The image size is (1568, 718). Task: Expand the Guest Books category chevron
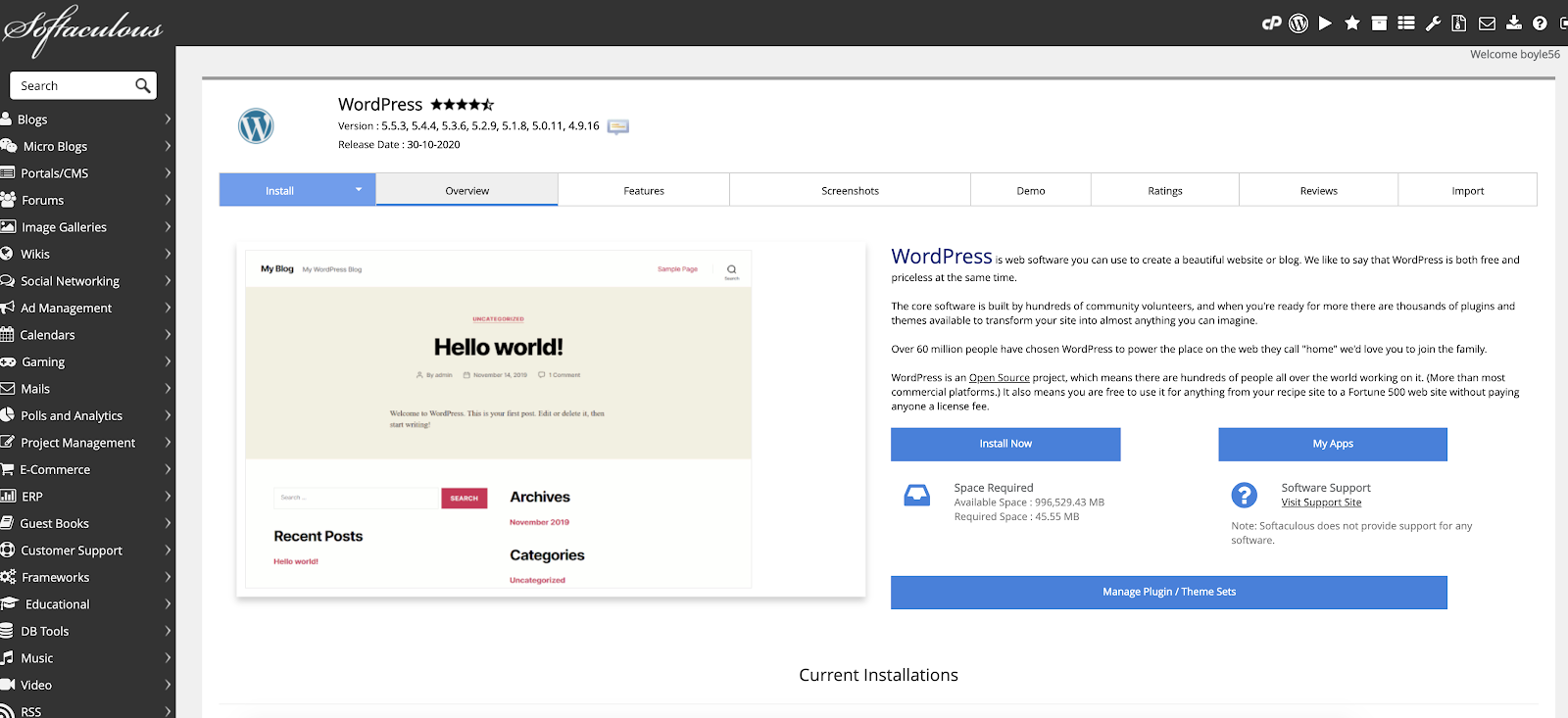168,523
